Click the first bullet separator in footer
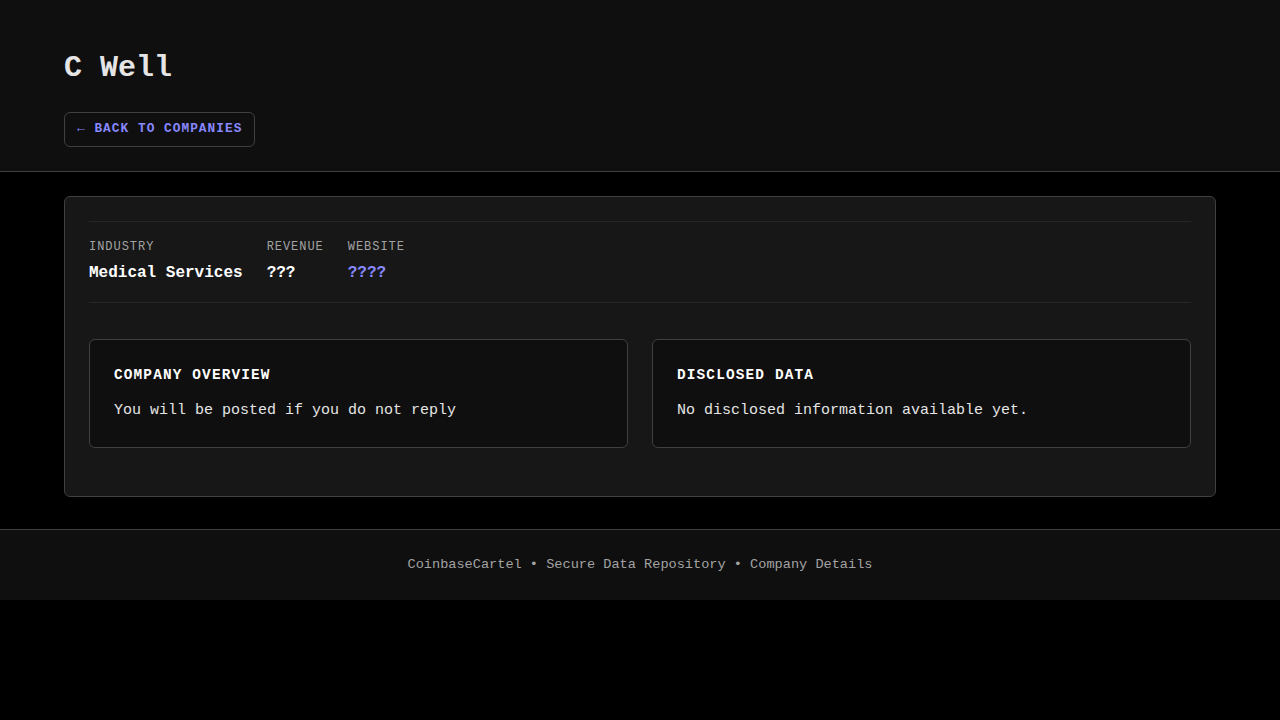 [534, 564]
